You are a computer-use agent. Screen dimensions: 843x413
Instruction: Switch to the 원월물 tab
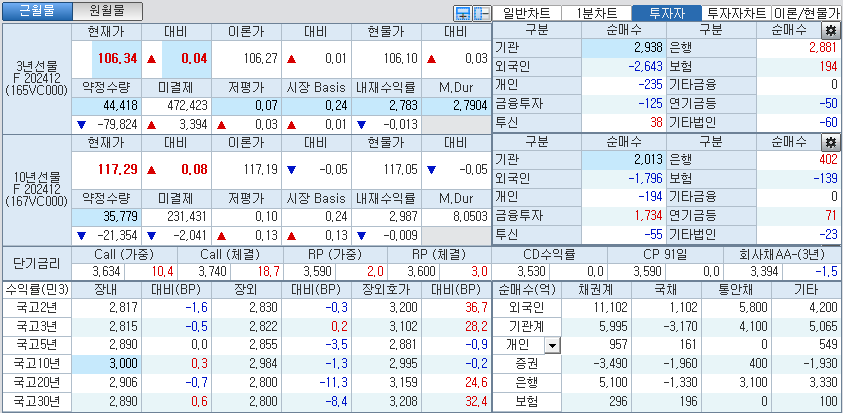pyautogui.click(x=108, y=11)
